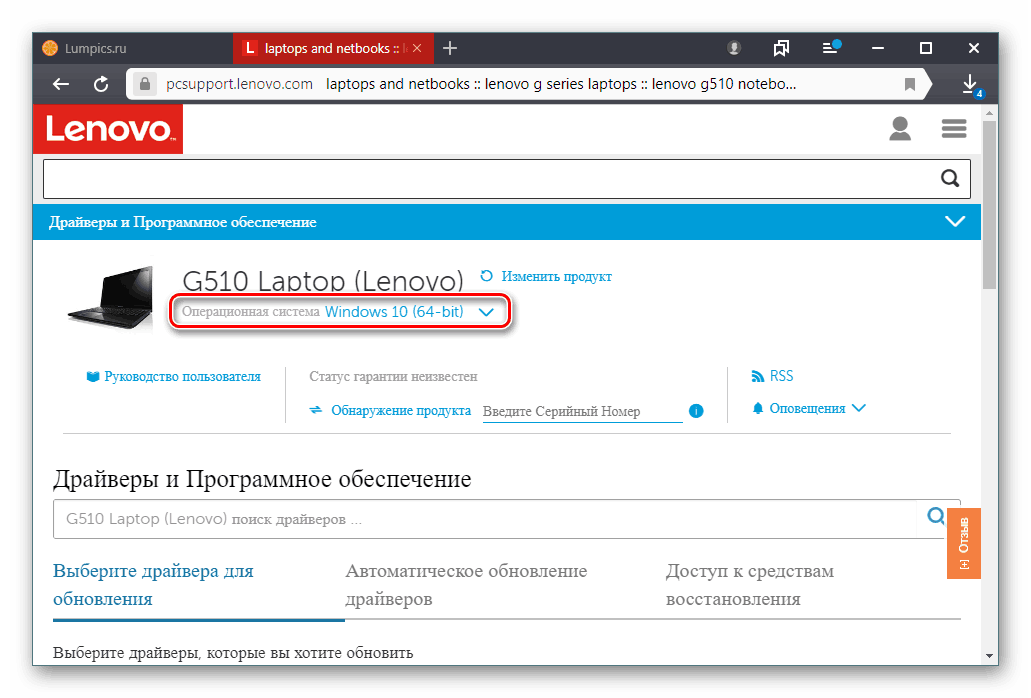Click the Lenovo logo
Screen dimensions: 1031x698
[108, 129]
